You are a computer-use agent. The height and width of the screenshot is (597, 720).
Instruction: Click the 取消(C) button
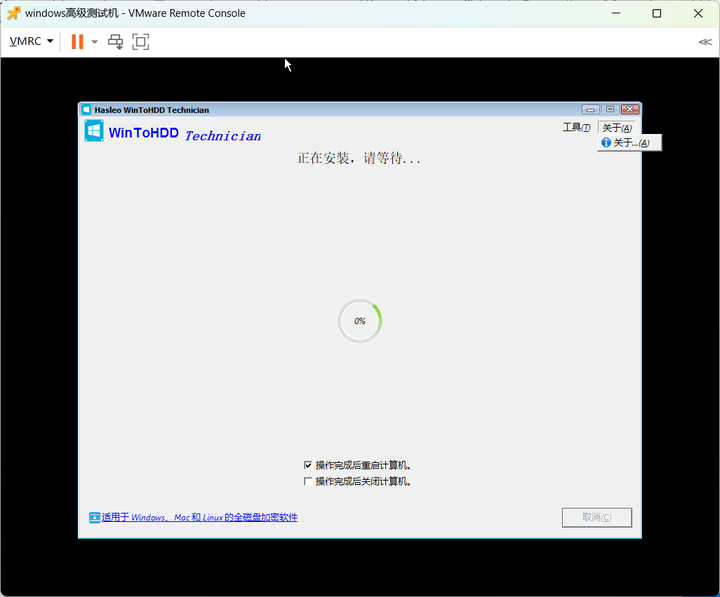pyautogui.click(x=596, y=518)
